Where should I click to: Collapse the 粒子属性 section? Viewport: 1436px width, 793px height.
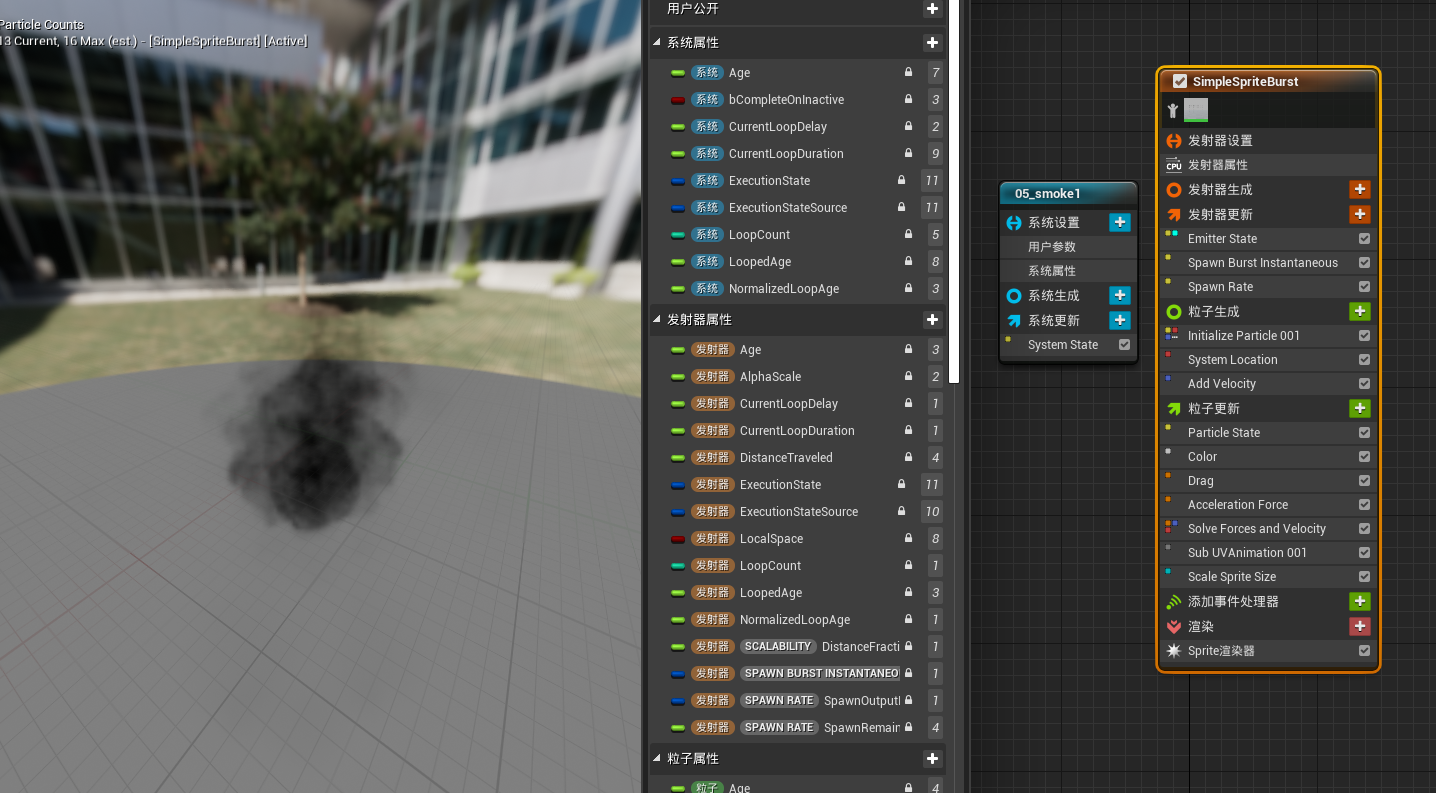coord(657,758)
